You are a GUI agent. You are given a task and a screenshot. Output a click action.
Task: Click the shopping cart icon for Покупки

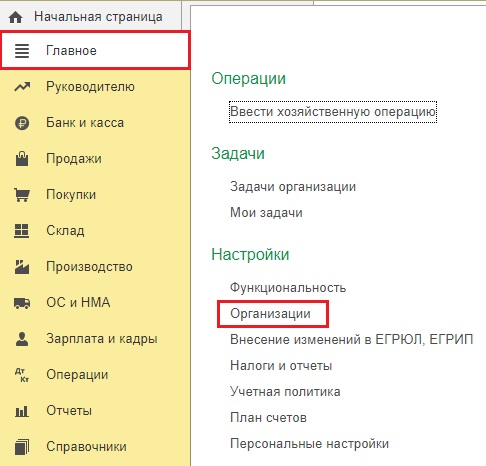pos(22,195)
